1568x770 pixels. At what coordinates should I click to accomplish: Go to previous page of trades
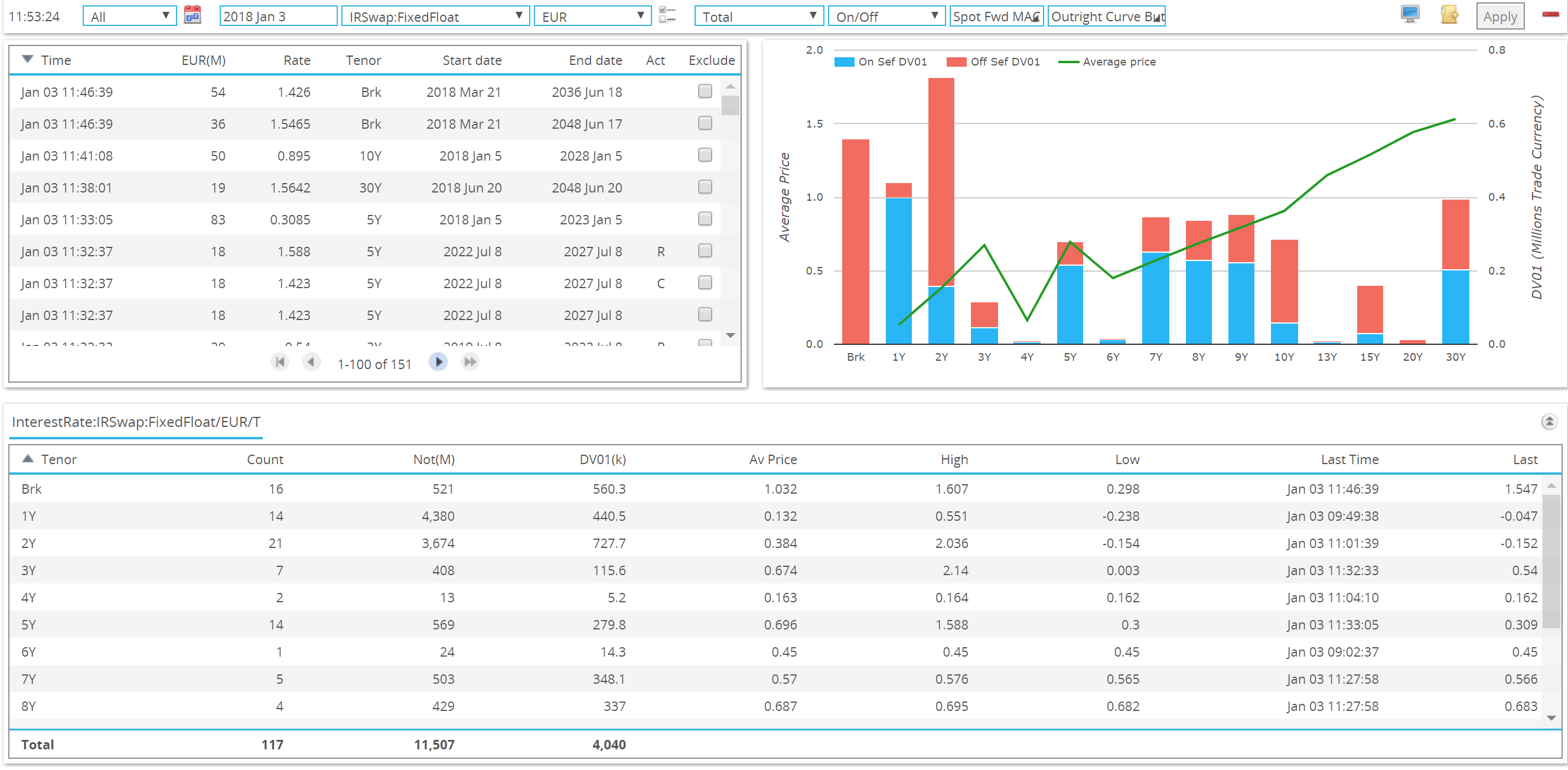point(311,362)
